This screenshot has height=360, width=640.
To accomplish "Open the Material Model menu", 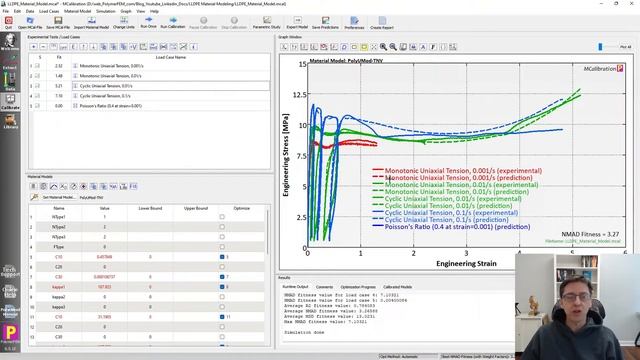I will (x=78, y=11).
